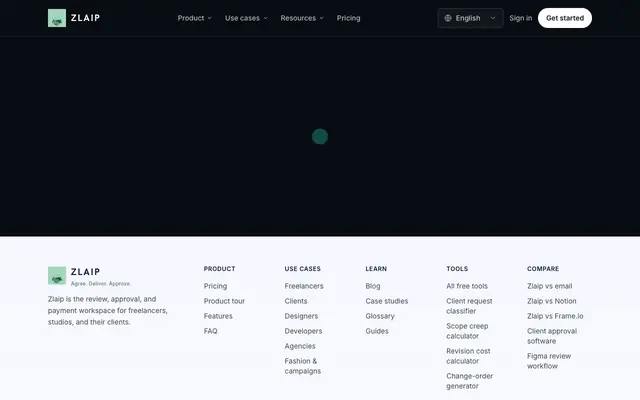Click the globe icon in language selector
The image size is (640, 400).
pyautogui.click(x=448, y=18)
